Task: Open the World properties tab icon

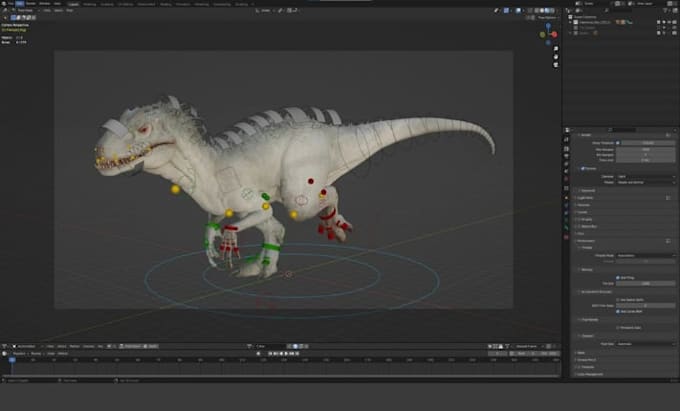Action: point(566,179)
